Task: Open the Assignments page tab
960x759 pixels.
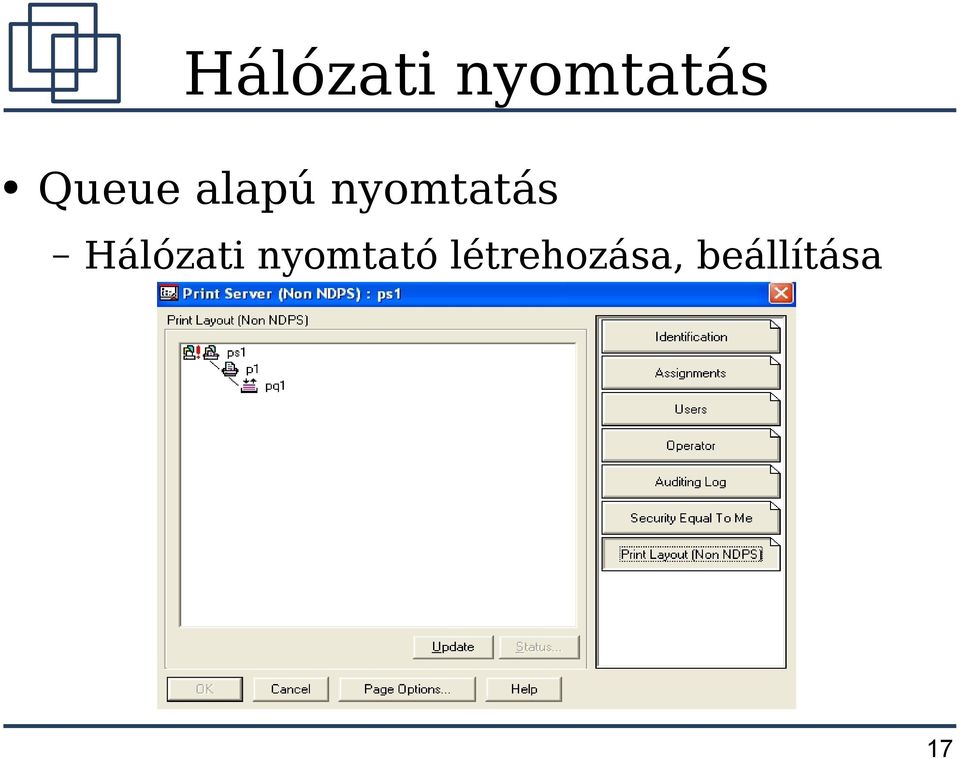Action: click(691, 373)
